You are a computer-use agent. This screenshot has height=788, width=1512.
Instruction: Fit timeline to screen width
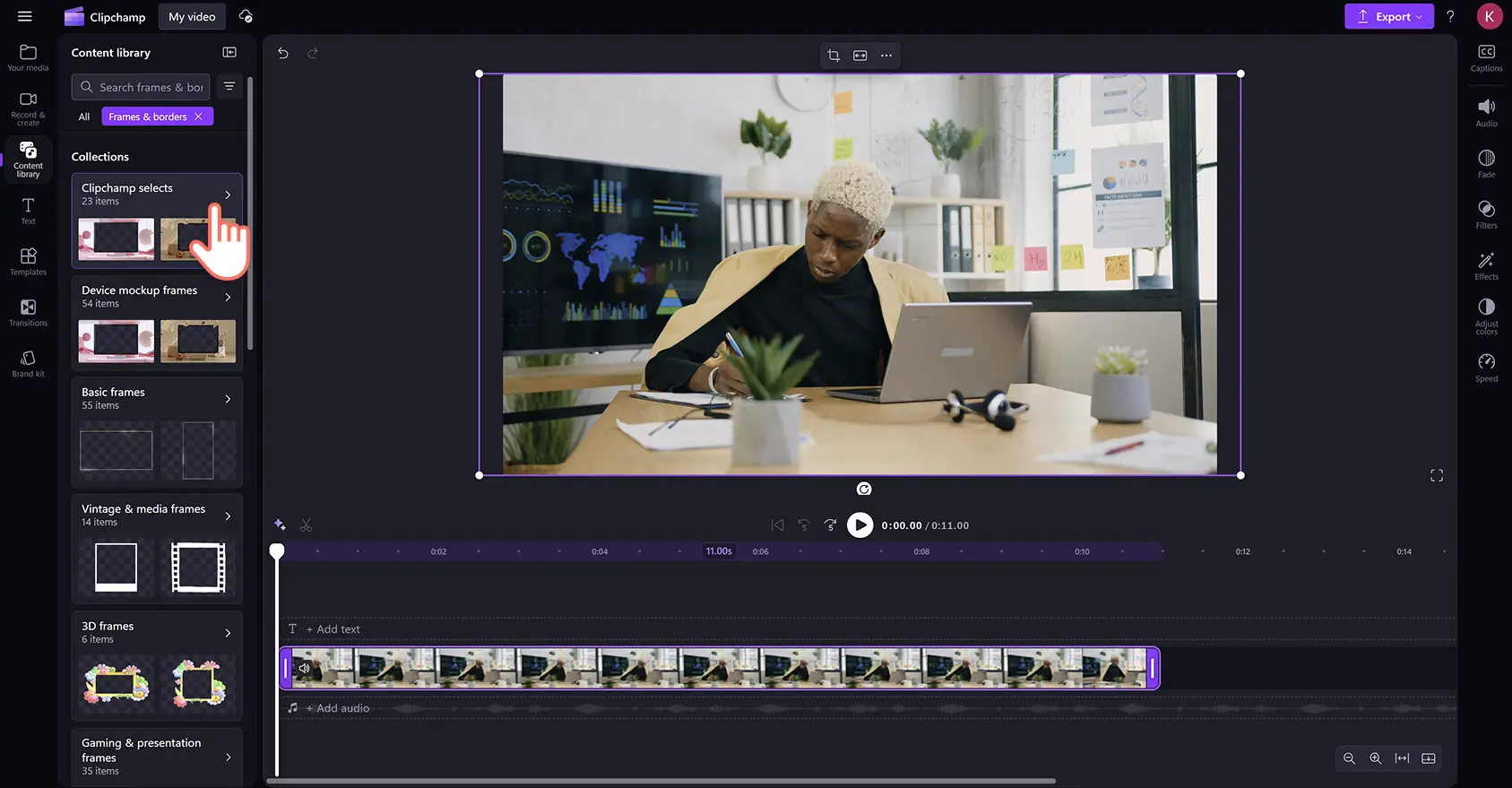(1402, 758)
